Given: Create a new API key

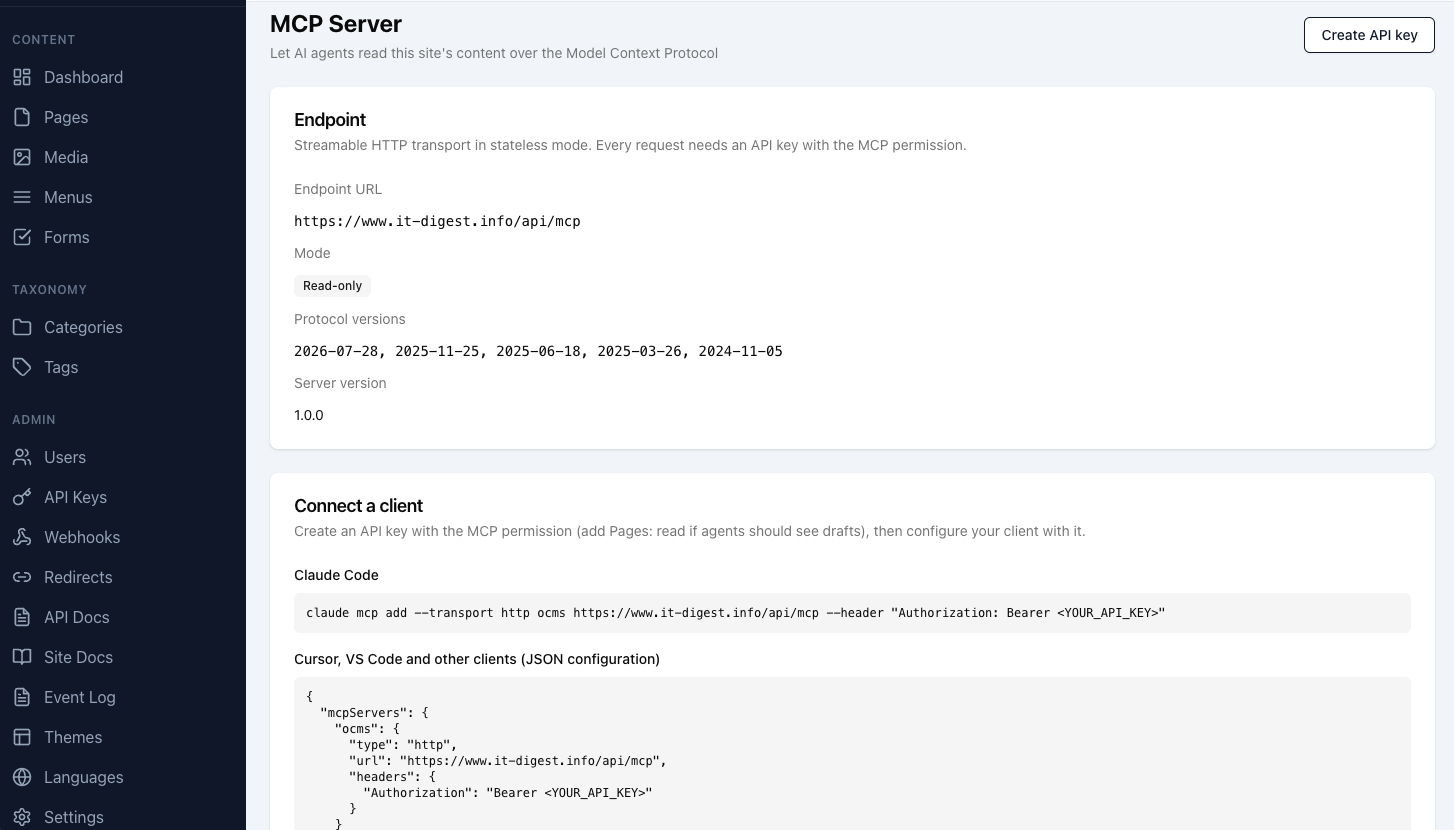Looking at the screenshot, I should tap(1369, 35).
